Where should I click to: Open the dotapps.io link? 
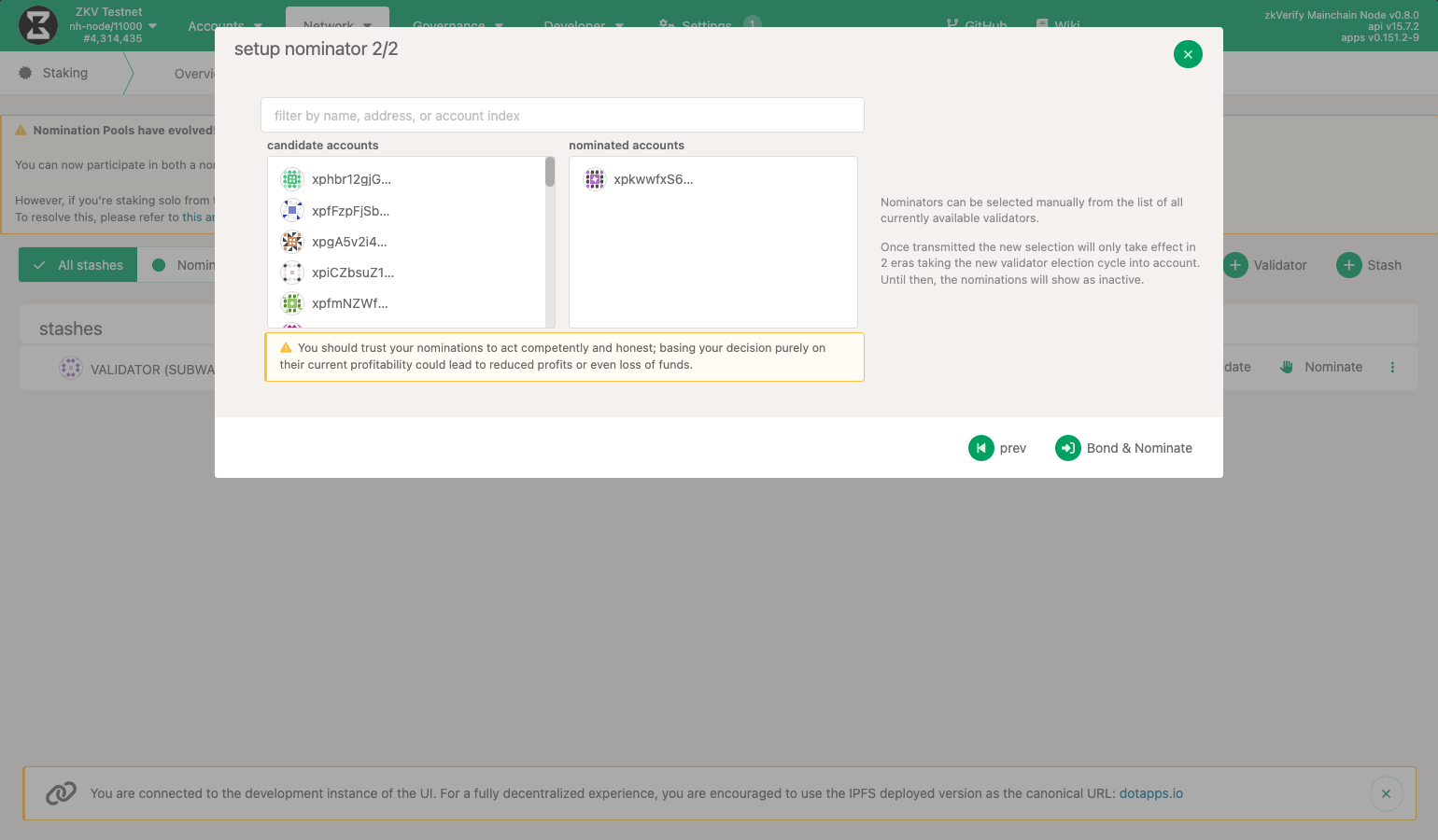coord(1150,793)
